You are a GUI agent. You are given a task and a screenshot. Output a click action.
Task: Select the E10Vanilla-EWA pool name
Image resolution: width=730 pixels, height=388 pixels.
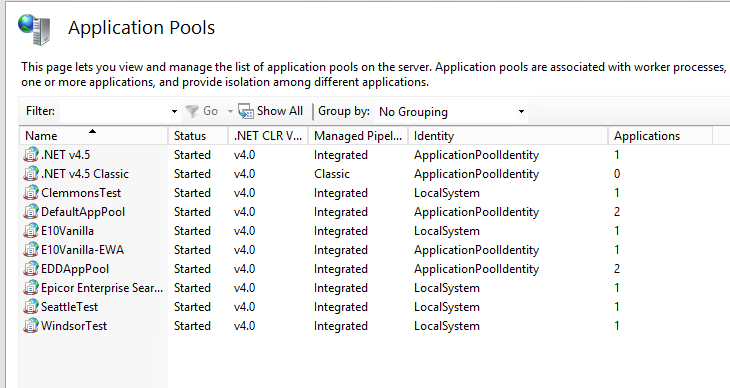(82, 250)
